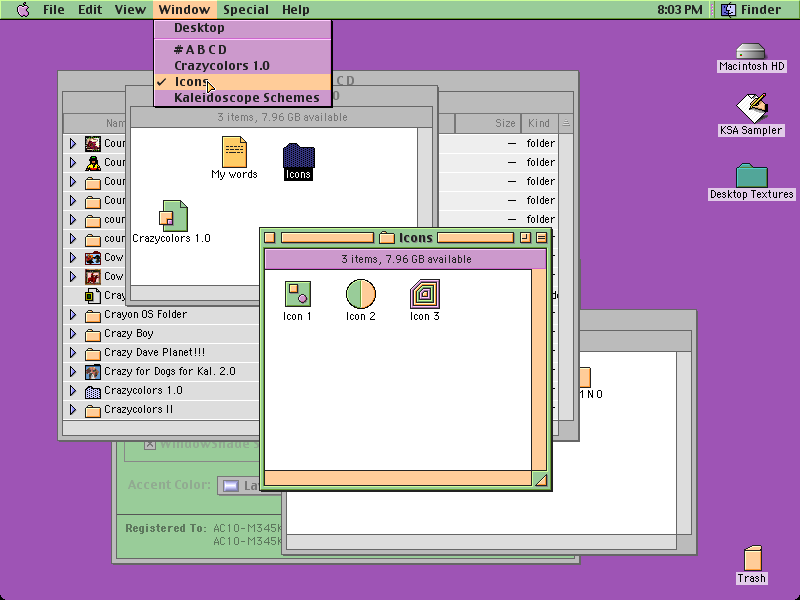This screenshot has width=800, height=600.
Task: Open the Edit menu
Action: pos(90,10)
